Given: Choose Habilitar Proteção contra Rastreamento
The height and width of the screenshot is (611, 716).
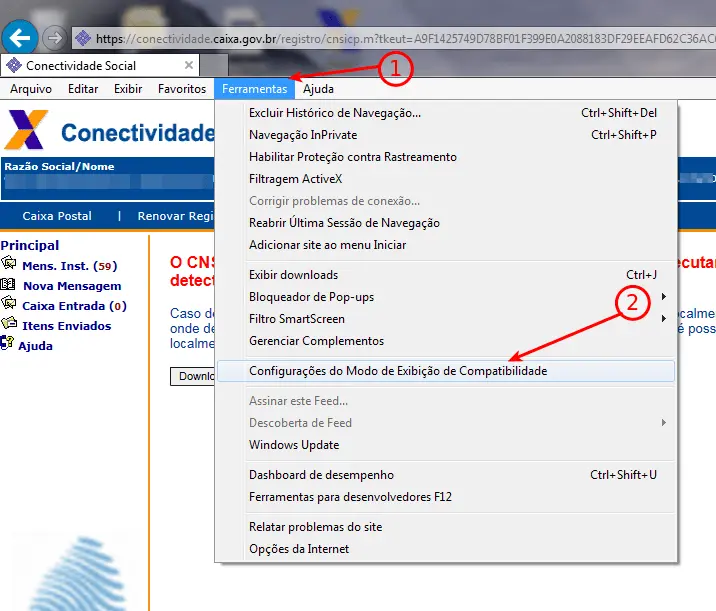Looking at the screenshot, I should coord(446,157).
